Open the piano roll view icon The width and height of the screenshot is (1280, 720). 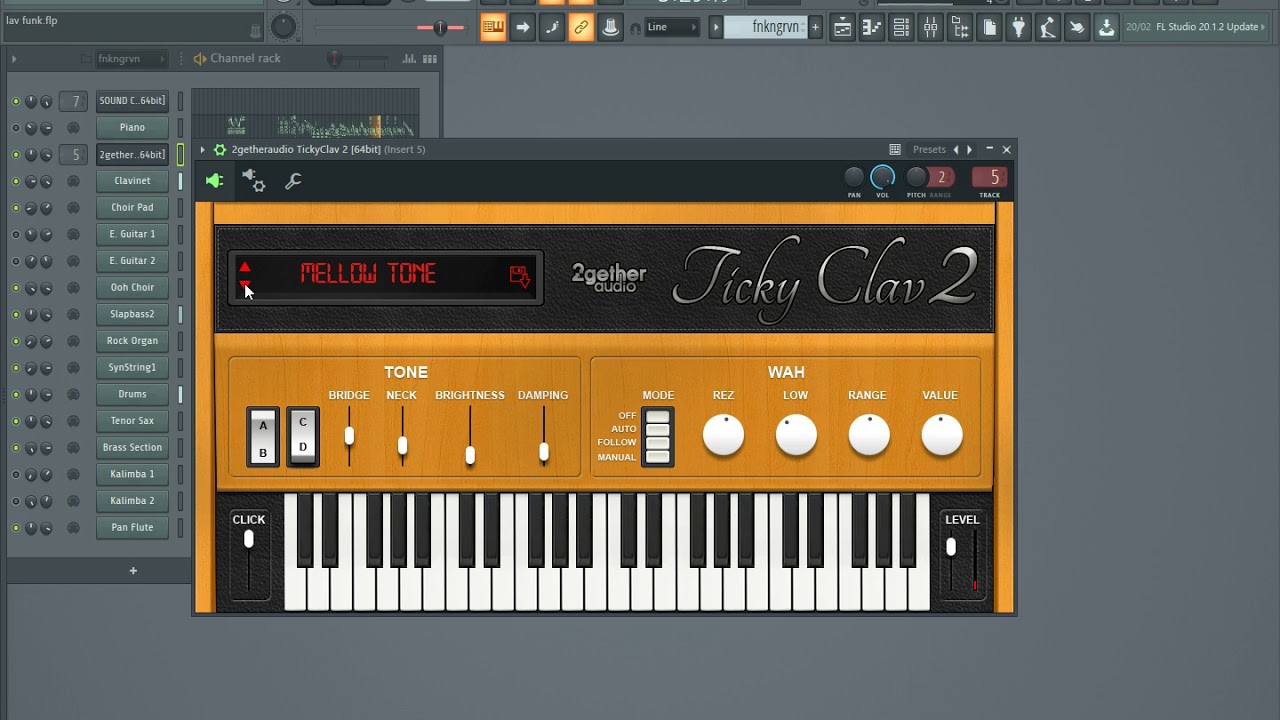tap(872, 28)
